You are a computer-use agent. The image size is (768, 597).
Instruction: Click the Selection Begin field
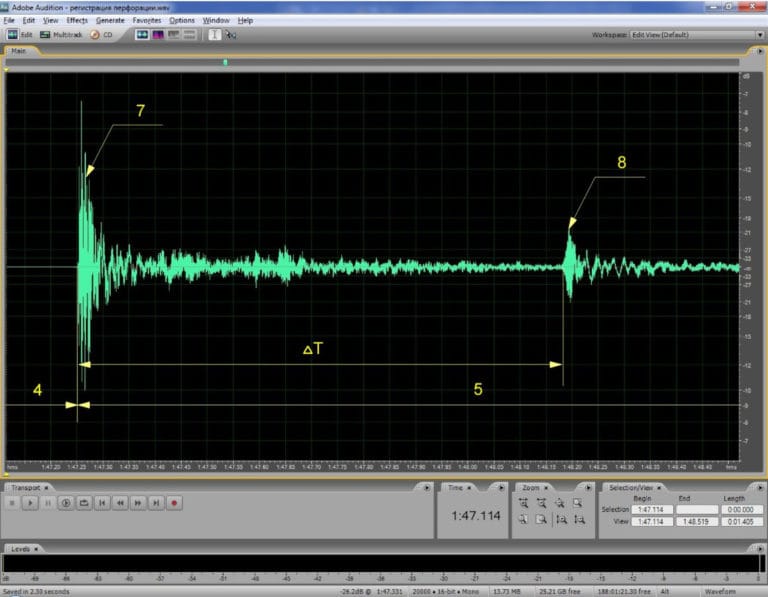[651, 510]
